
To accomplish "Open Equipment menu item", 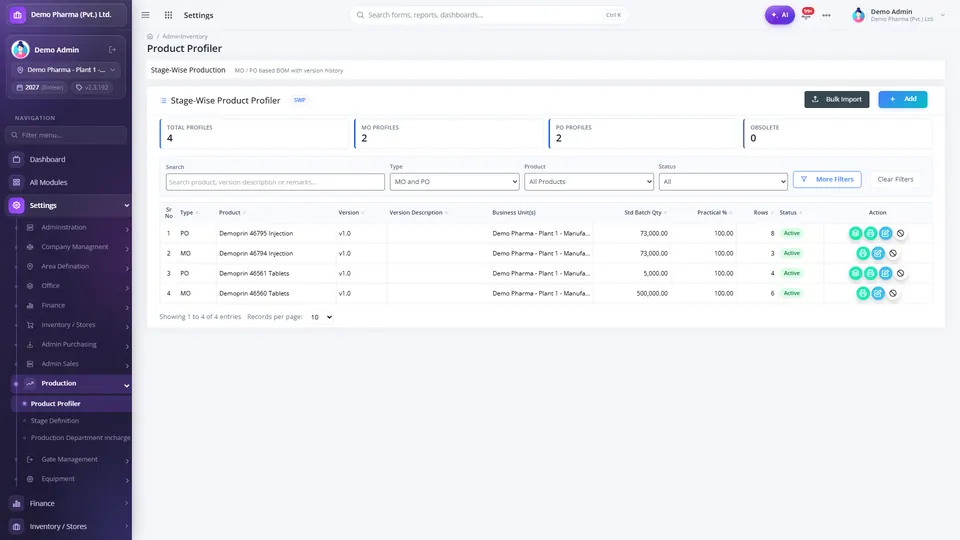I will [77, 479].
